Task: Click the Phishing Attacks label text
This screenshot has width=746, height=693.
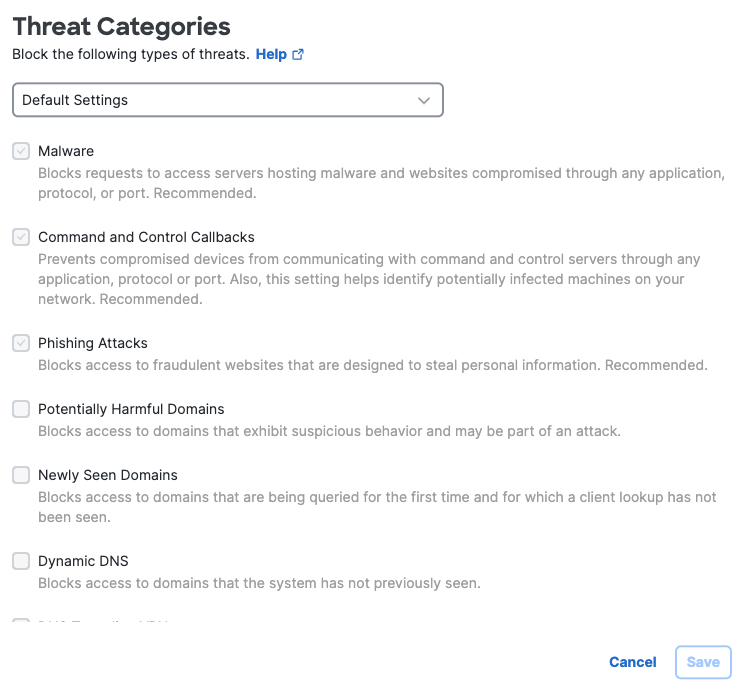Action: click(93, 343)
